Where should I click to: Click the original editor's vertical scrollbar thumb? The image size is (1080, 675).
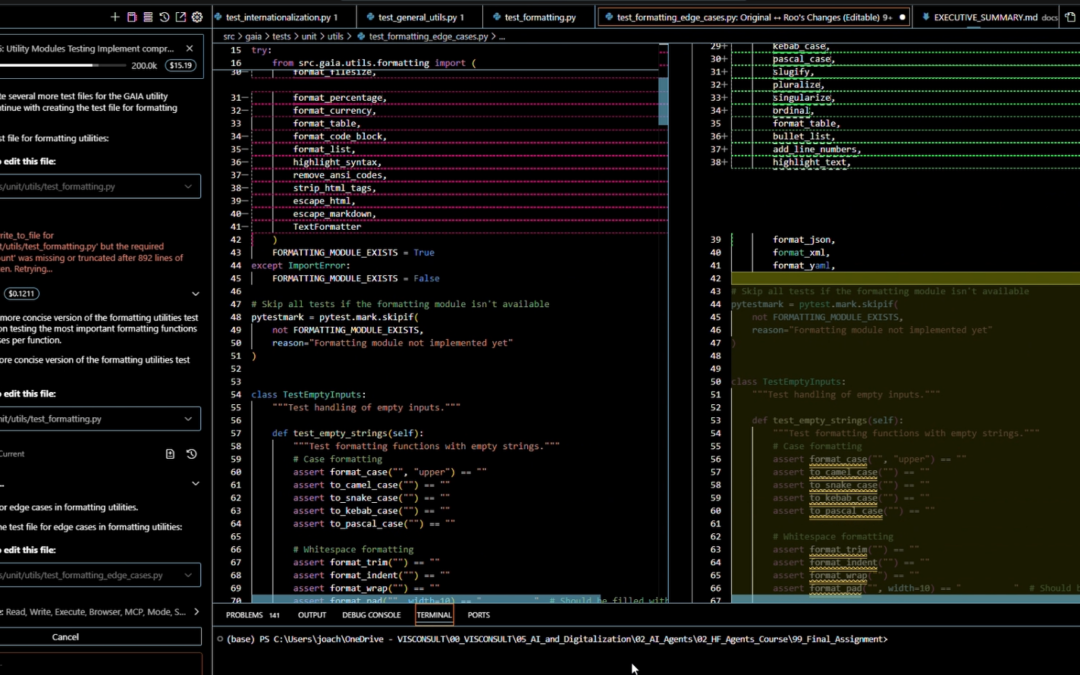663,101
